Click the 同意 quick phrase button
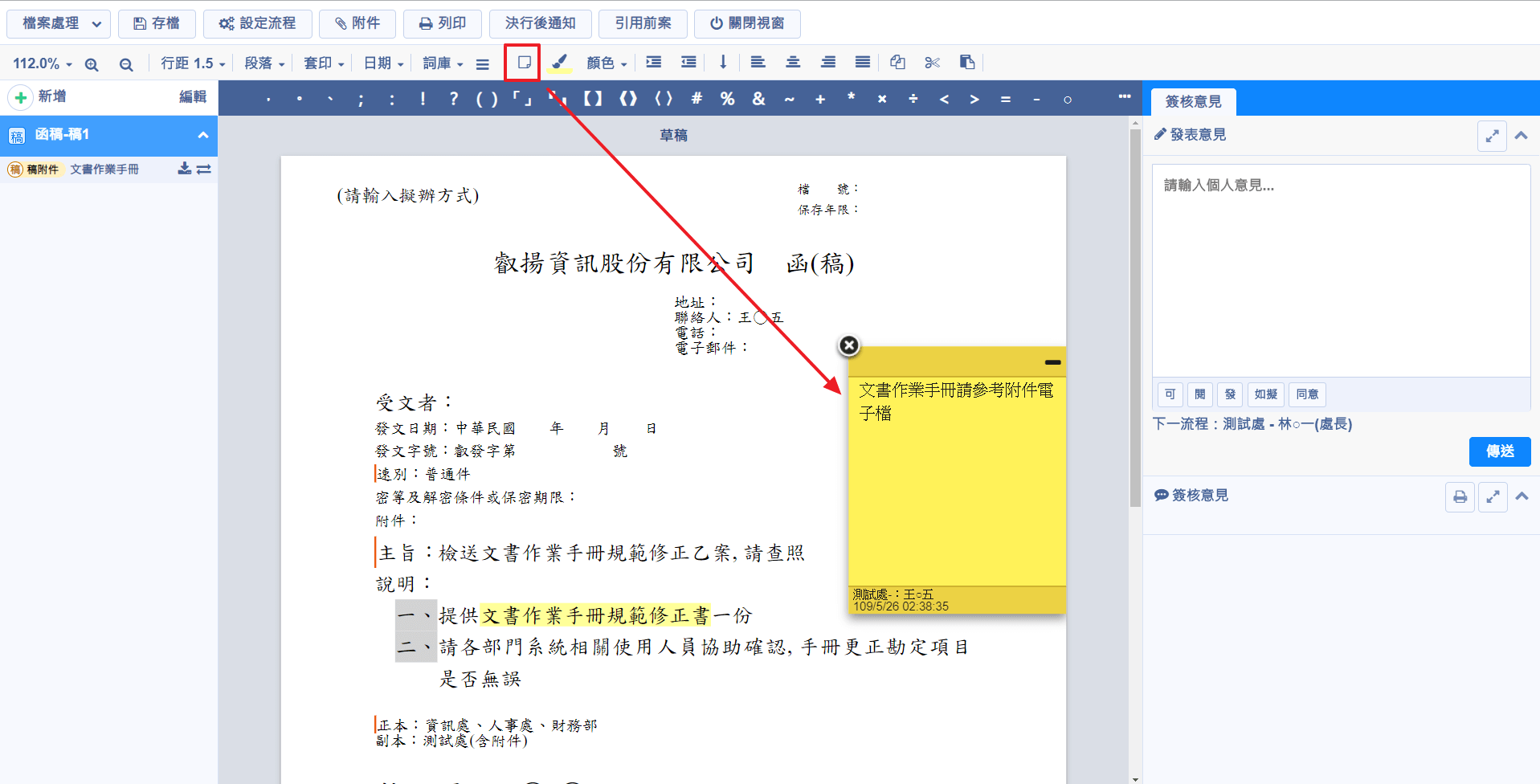 pyautogui.click(x=1307, y=394)
